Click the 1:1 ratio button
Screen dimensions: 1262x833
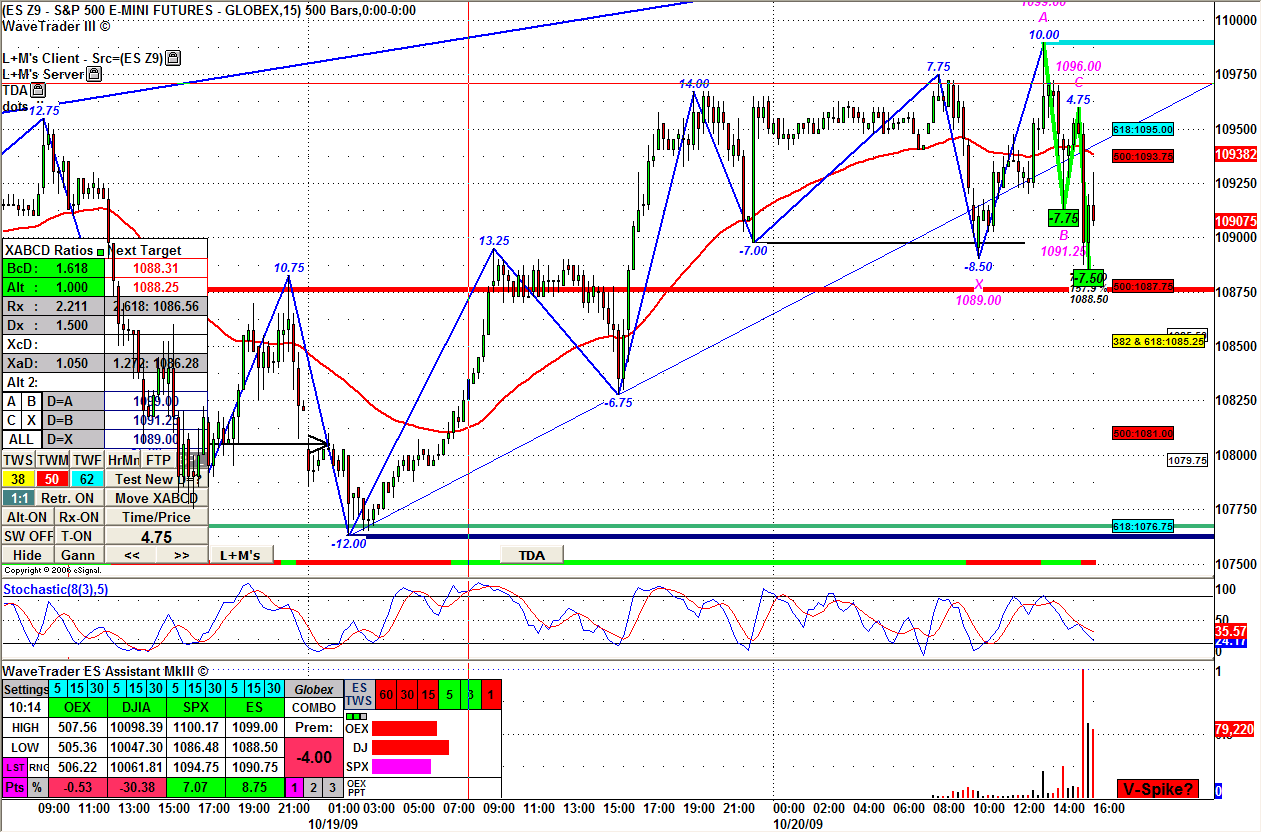pos(17,498)
